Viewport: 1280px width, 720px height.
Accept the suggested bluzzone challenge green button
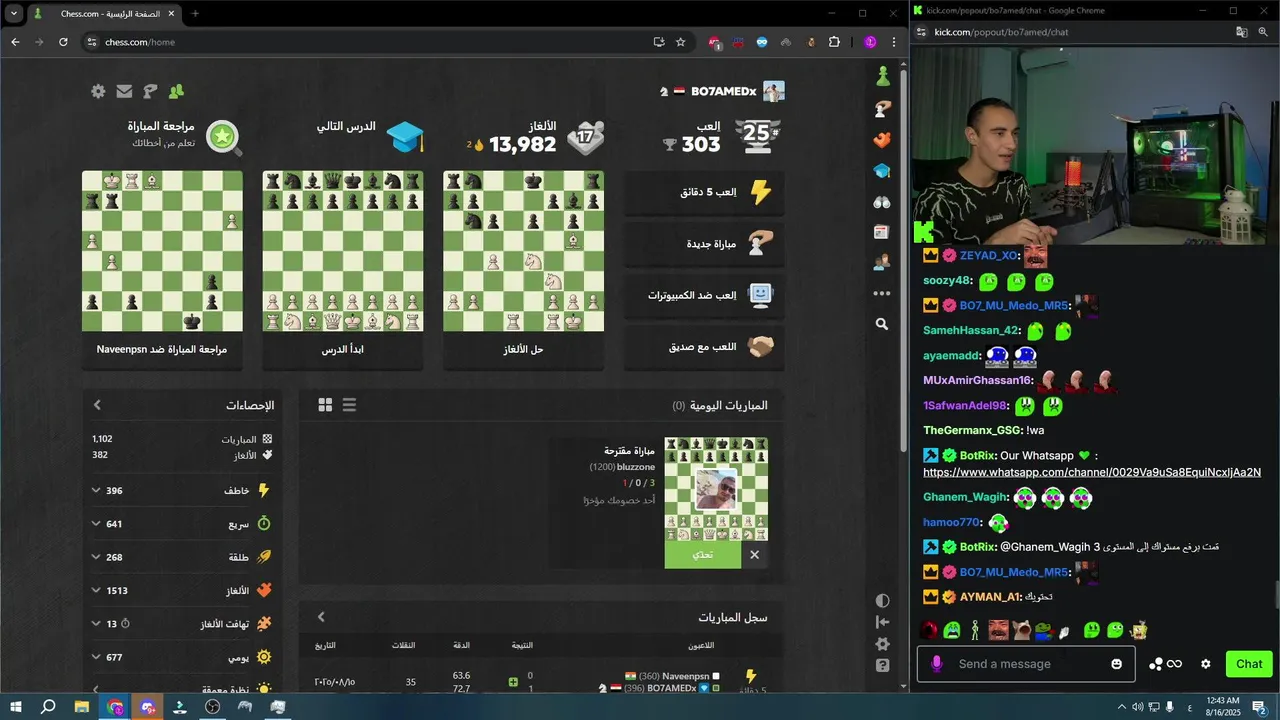pos(703,555)
